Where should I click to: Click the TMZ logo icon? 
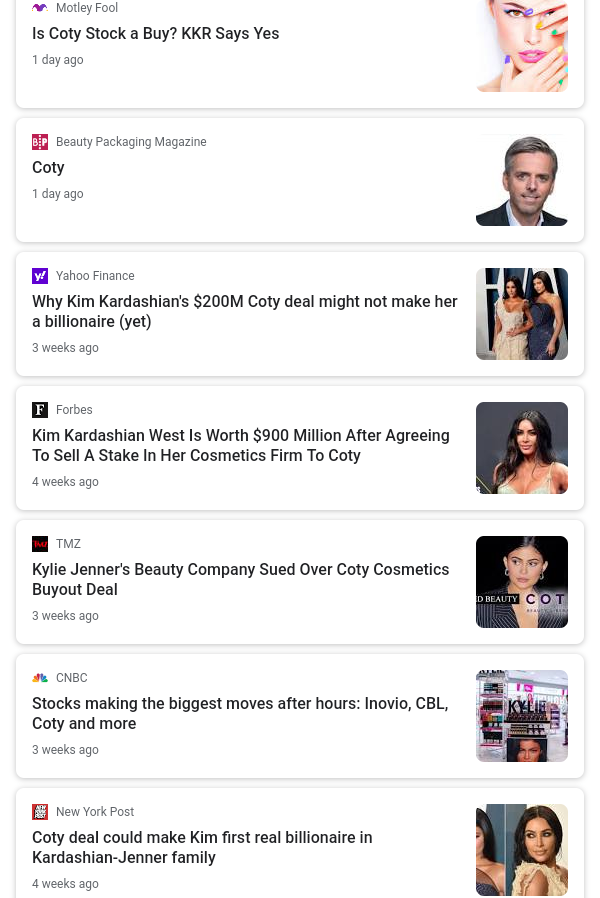[x=40, y=544]
